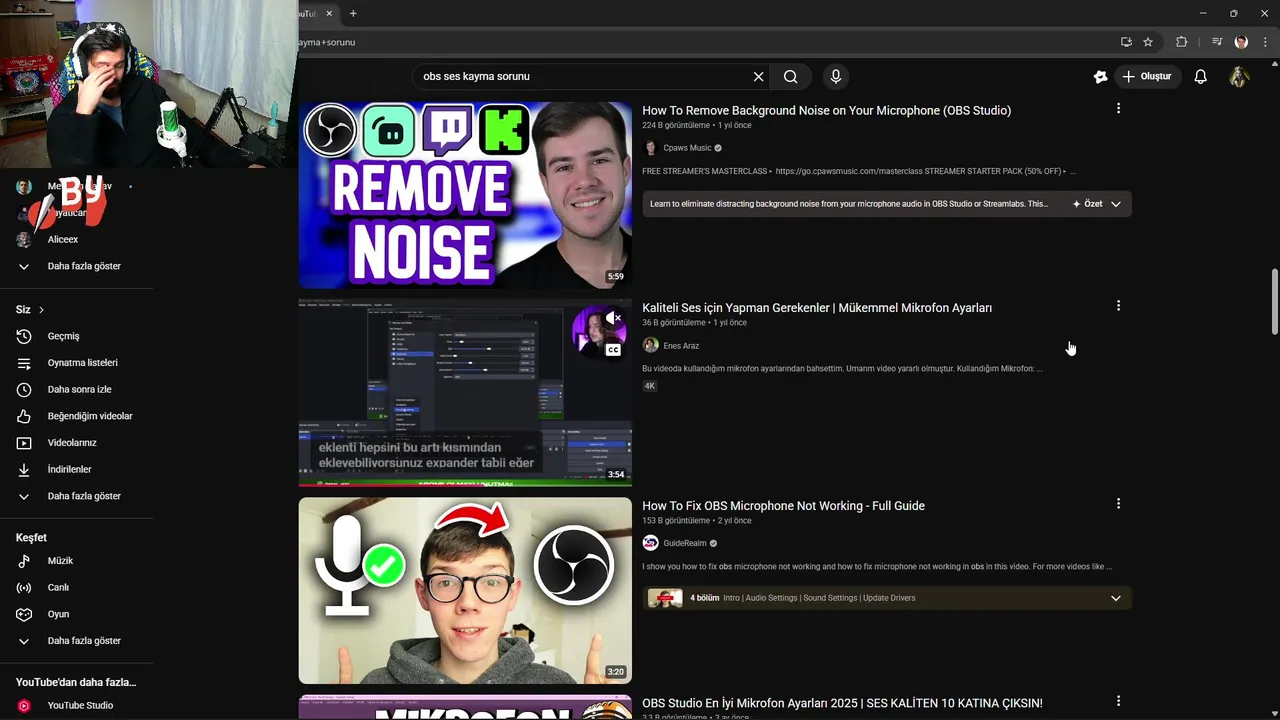Click the Oluştur create button
This screenshot has height=720, width=1280.
(1147, 77)
